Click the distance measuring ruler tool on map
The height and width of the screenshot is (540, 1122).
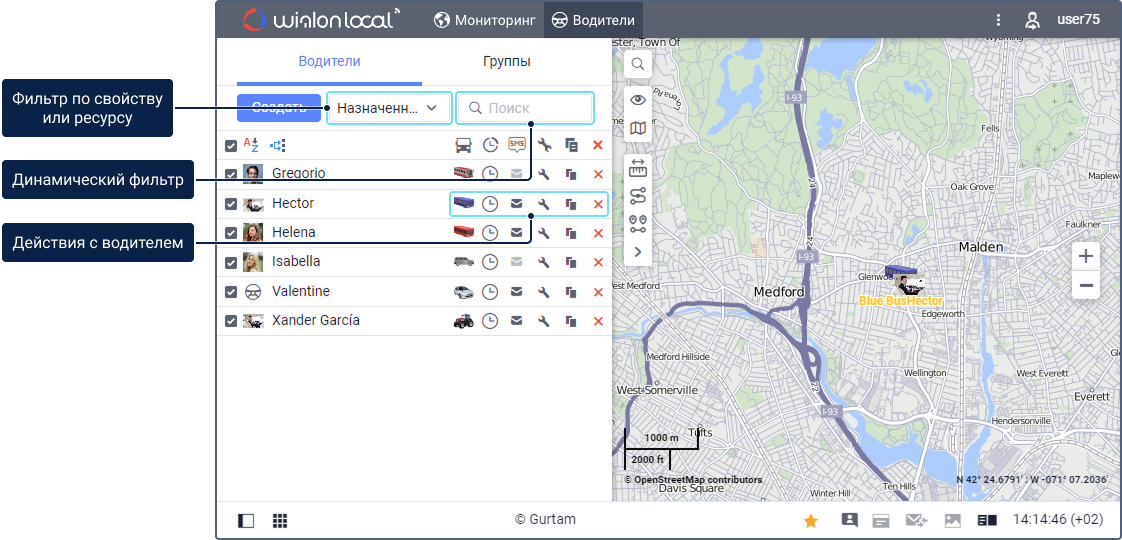[x=637, y=168]
